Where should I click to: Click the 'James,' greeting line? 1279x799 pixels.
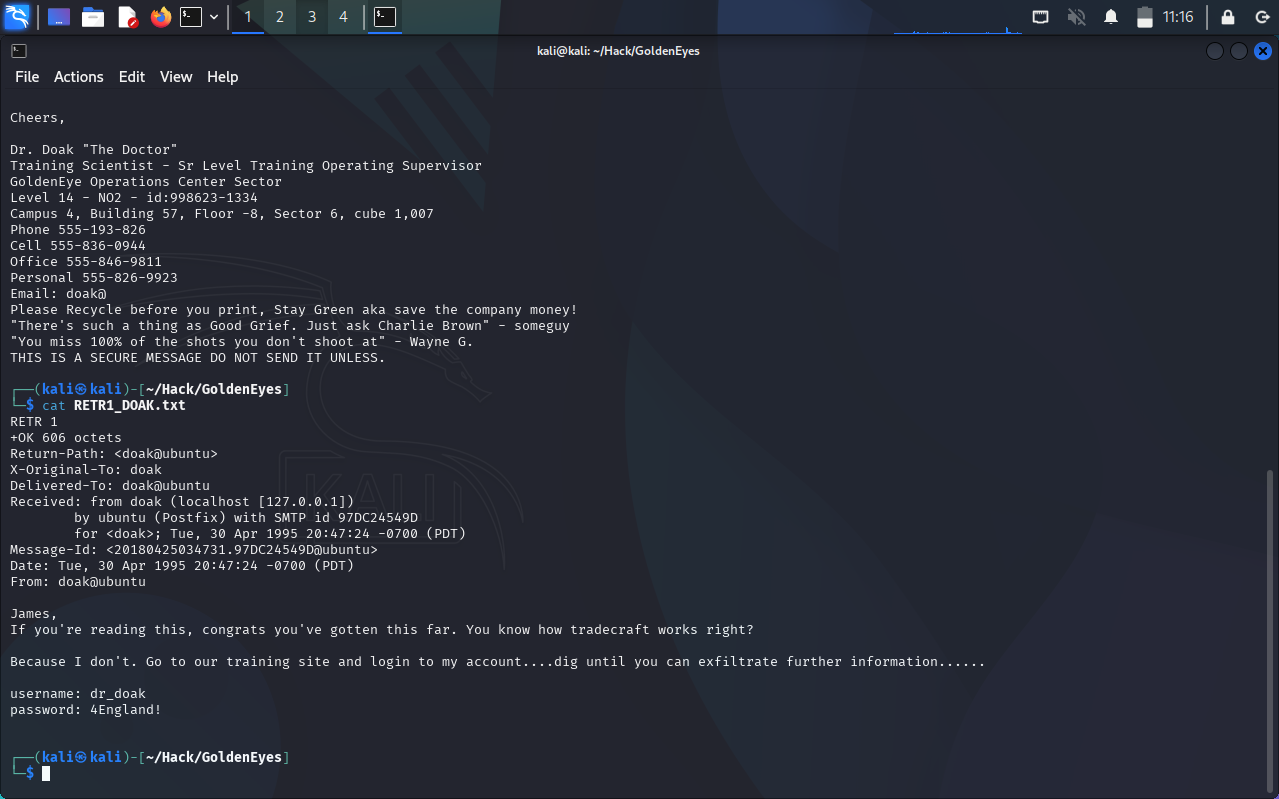coord(34,614)
